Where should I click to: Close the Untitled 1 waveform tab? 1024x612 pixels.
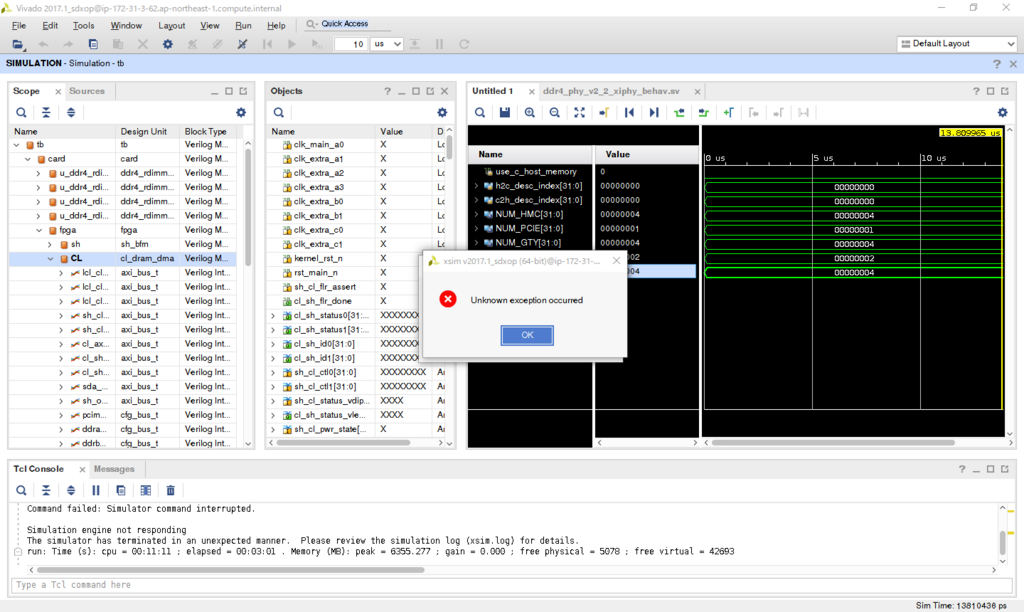532,91
